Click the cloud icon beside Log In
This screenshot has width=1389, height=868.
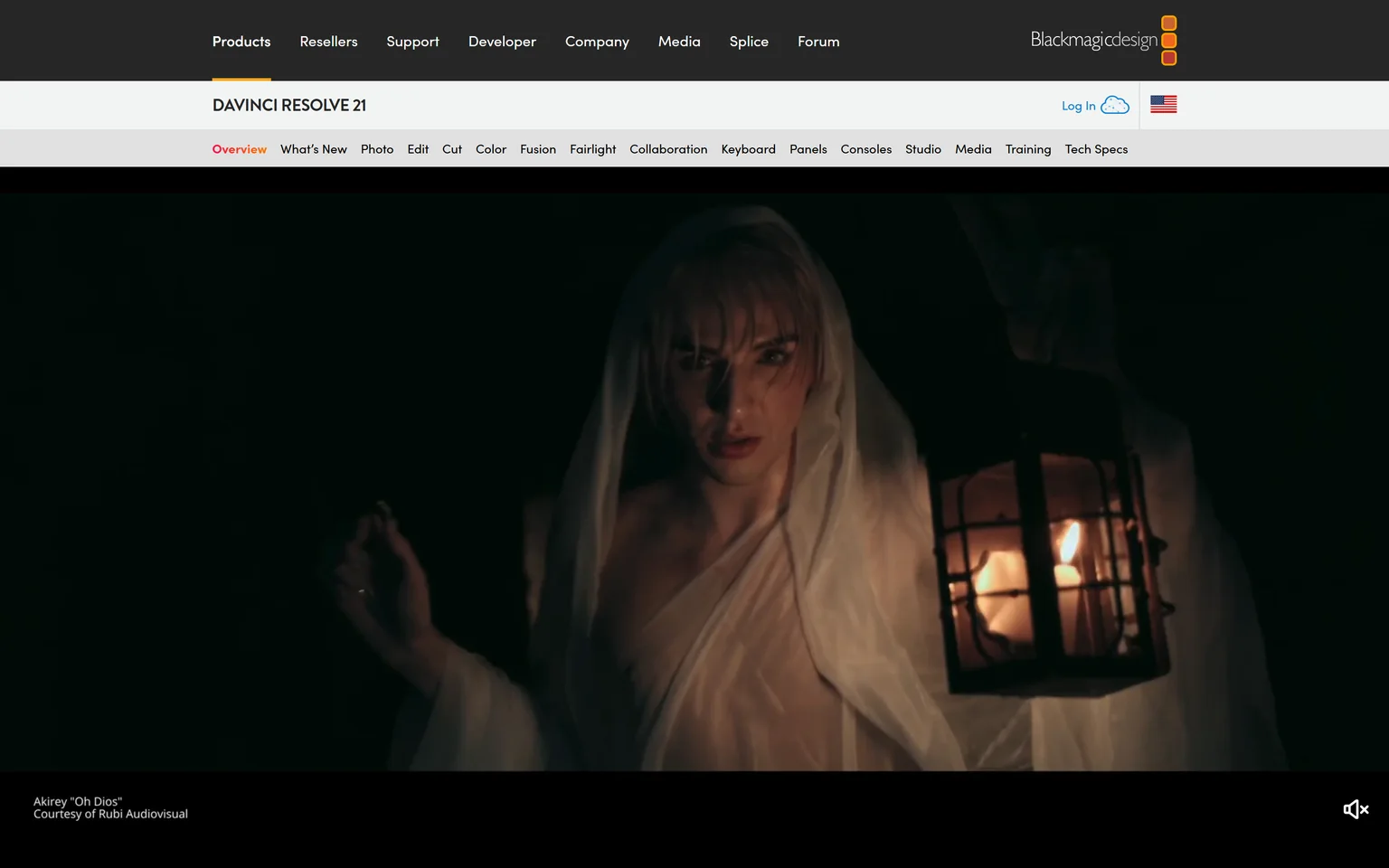(1115, 106)
